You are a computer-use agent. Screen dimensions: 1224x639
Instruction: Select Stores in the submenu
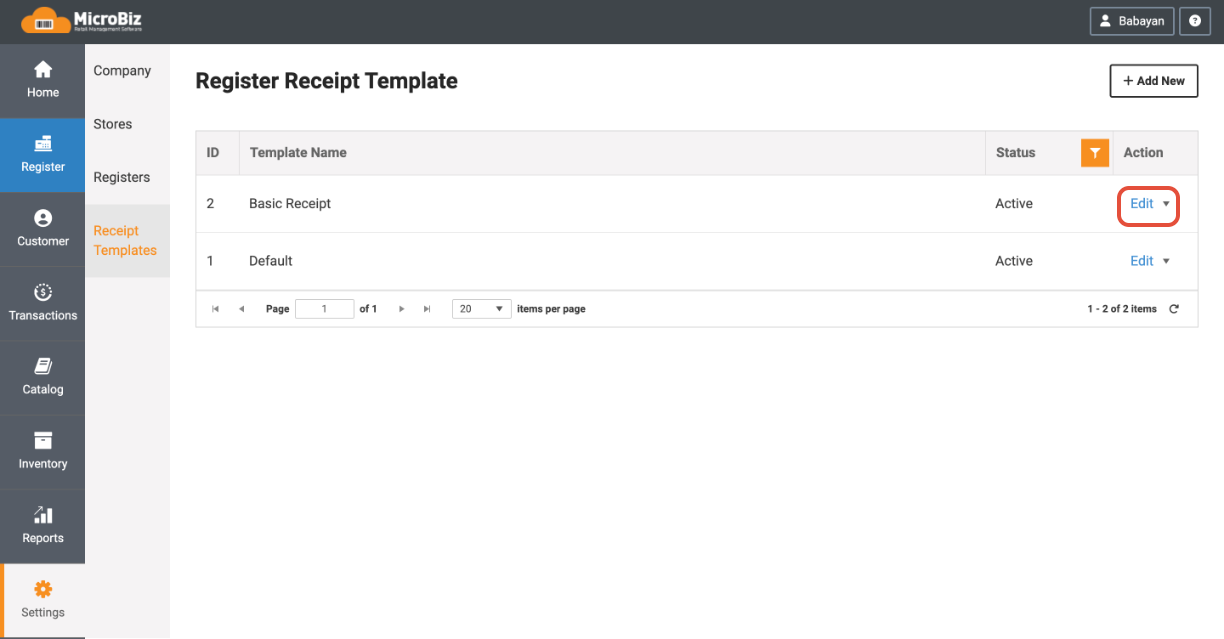pyautogui.click(x=113, y=124)
